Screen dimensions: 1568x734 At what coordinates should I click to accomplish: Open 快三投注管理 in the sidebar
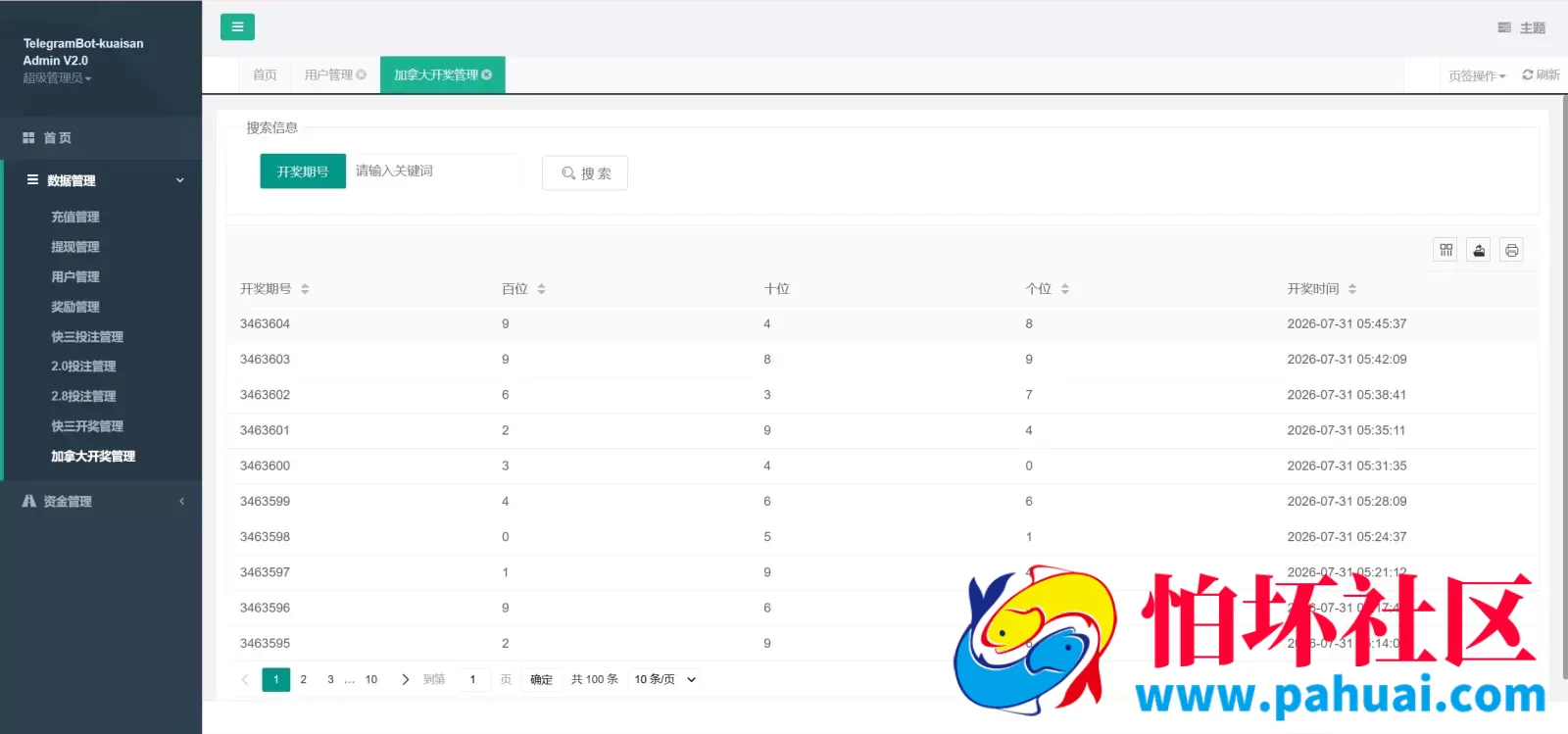(87, 336)
